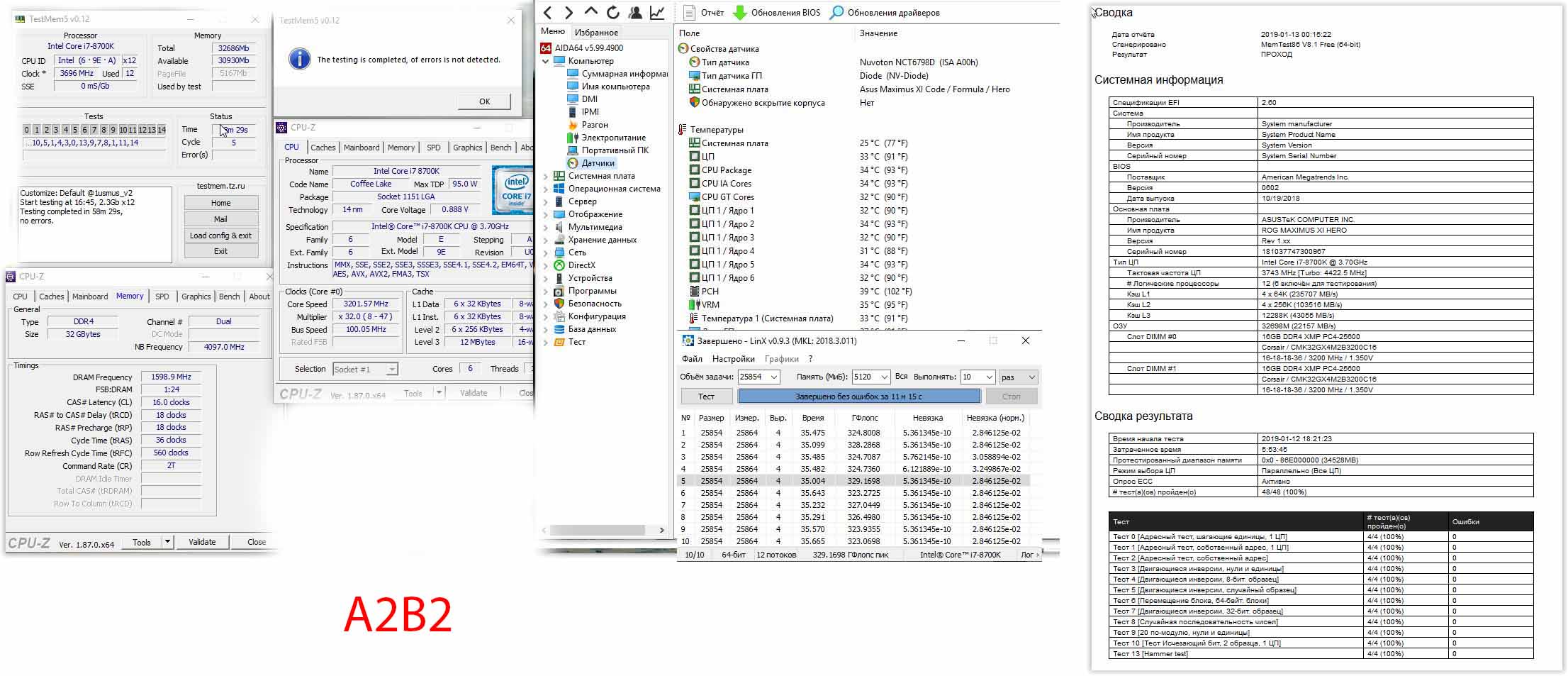This screenshot has width=1568, height=676.
Task: Switch to the Меню tab in AIDA64
Action: click(553, 32)
